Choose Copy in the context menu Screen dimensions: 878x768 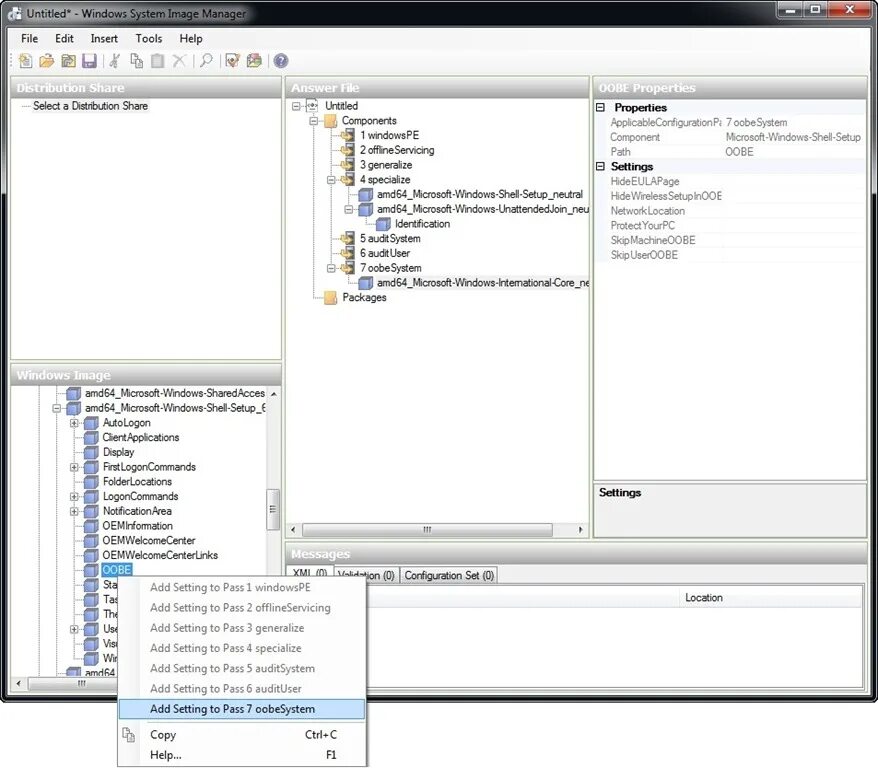point(242,734)
